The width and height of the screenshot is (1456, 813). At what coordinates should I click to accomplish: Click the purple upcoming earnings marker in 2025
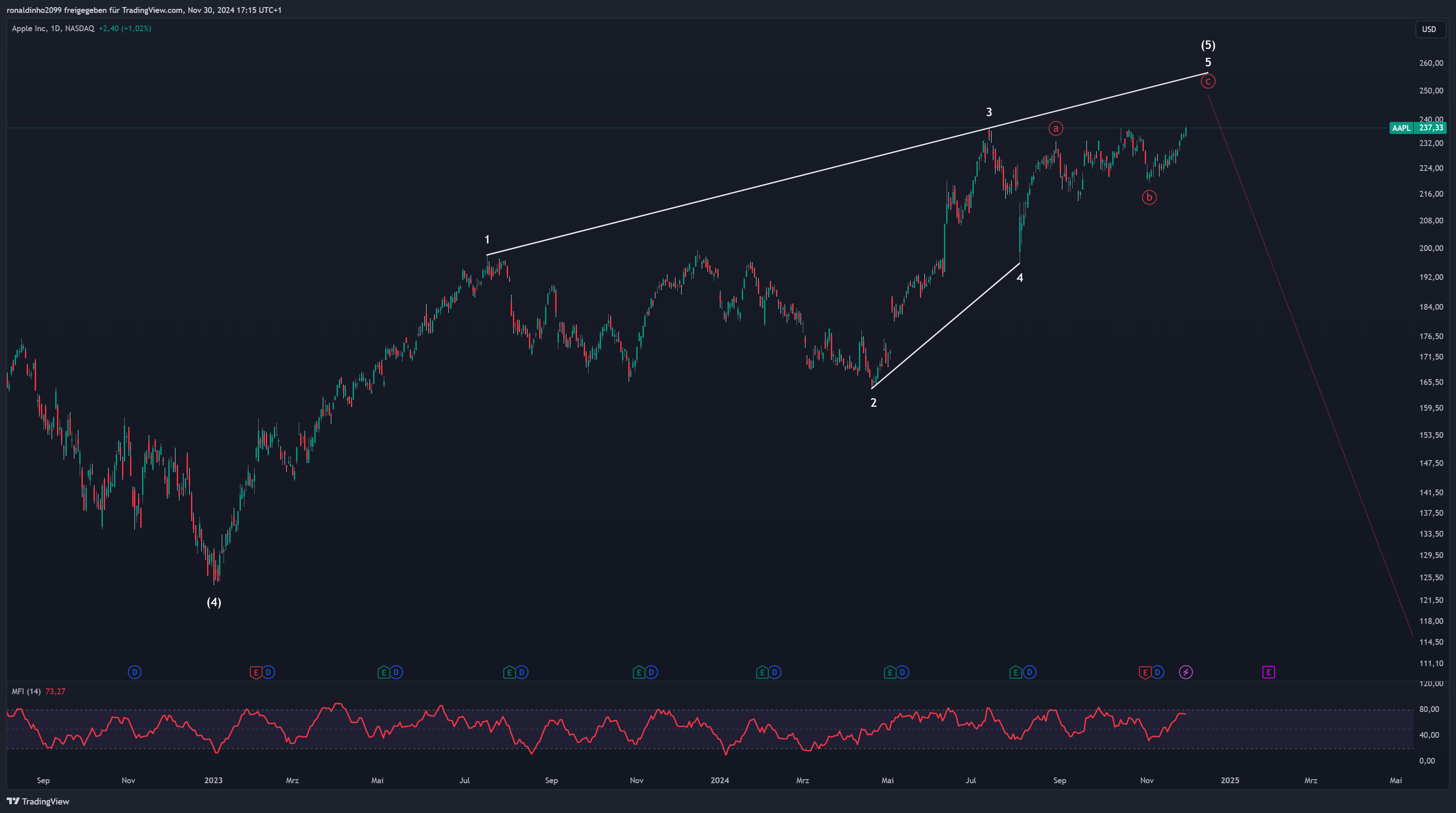pos(1269,672)
